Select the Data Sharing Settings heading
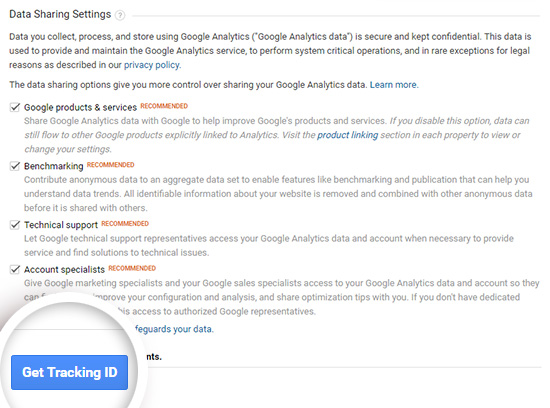550x408 pixels. pyautogui.click(x=60, y=14)
